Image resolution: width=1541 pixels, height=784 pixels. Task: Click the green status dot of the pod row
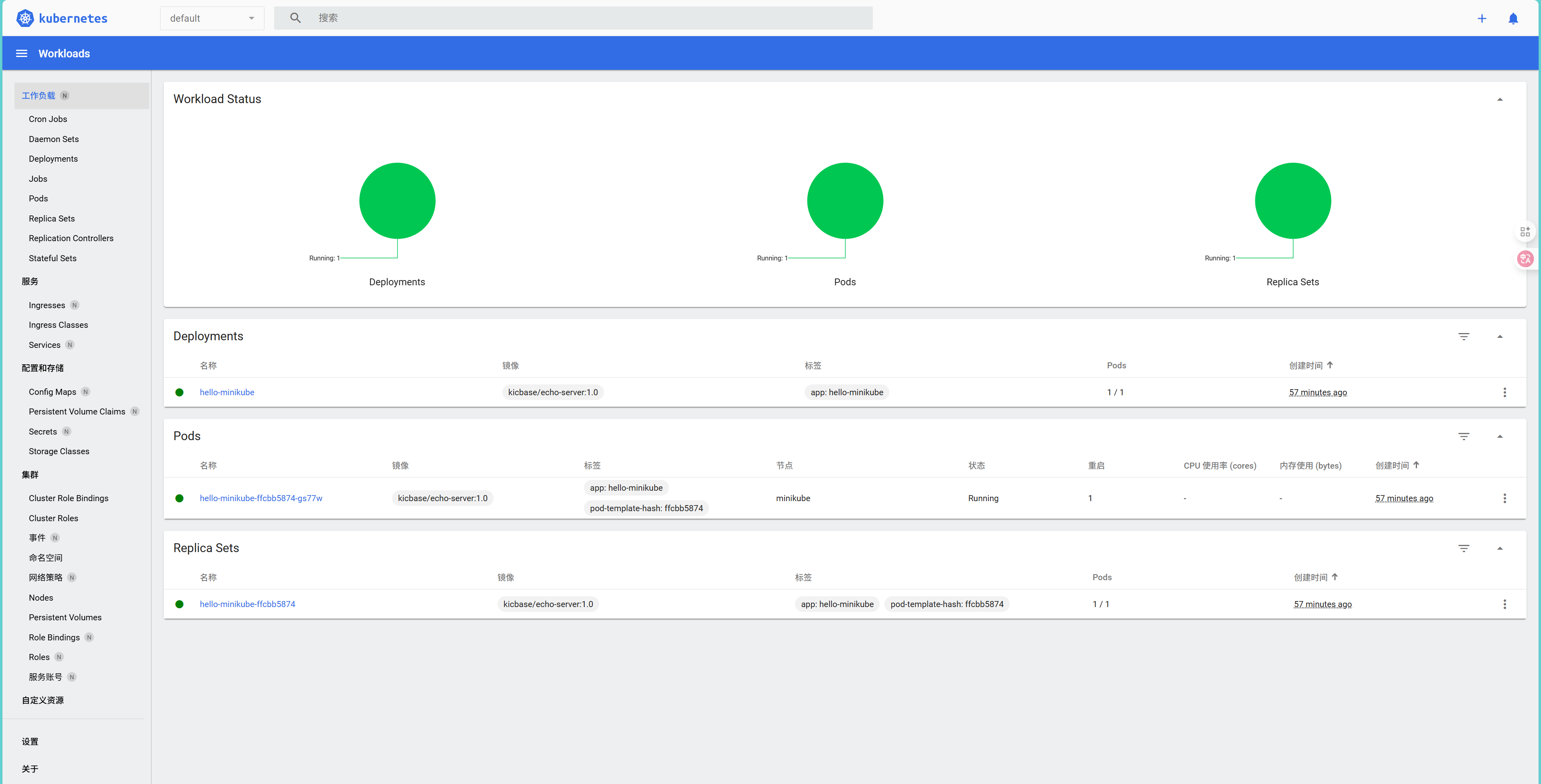pyautogui.click(x=179, y=498)
